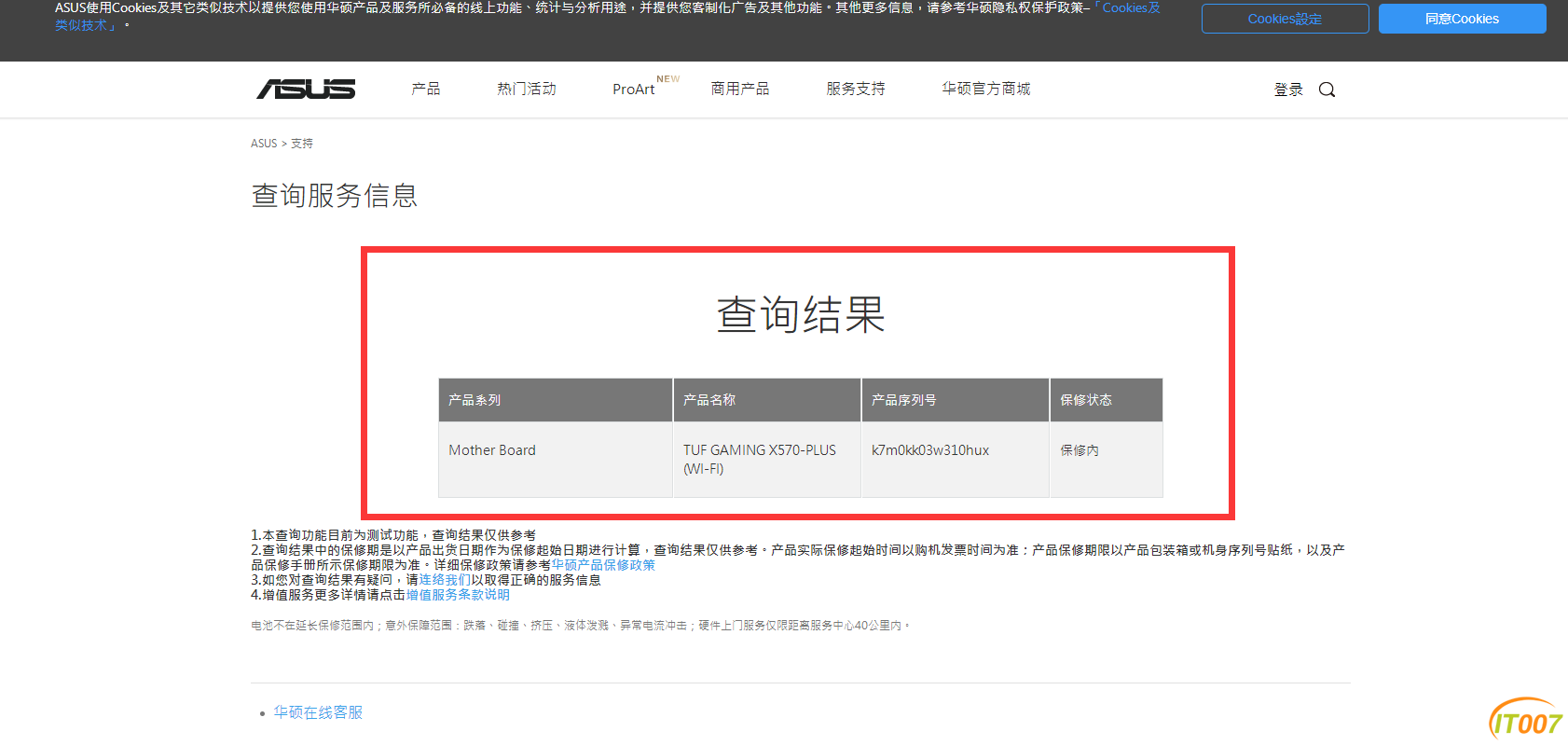Open the 增值服务条款说明 link
1568x745 pixels.
point(458,595)
